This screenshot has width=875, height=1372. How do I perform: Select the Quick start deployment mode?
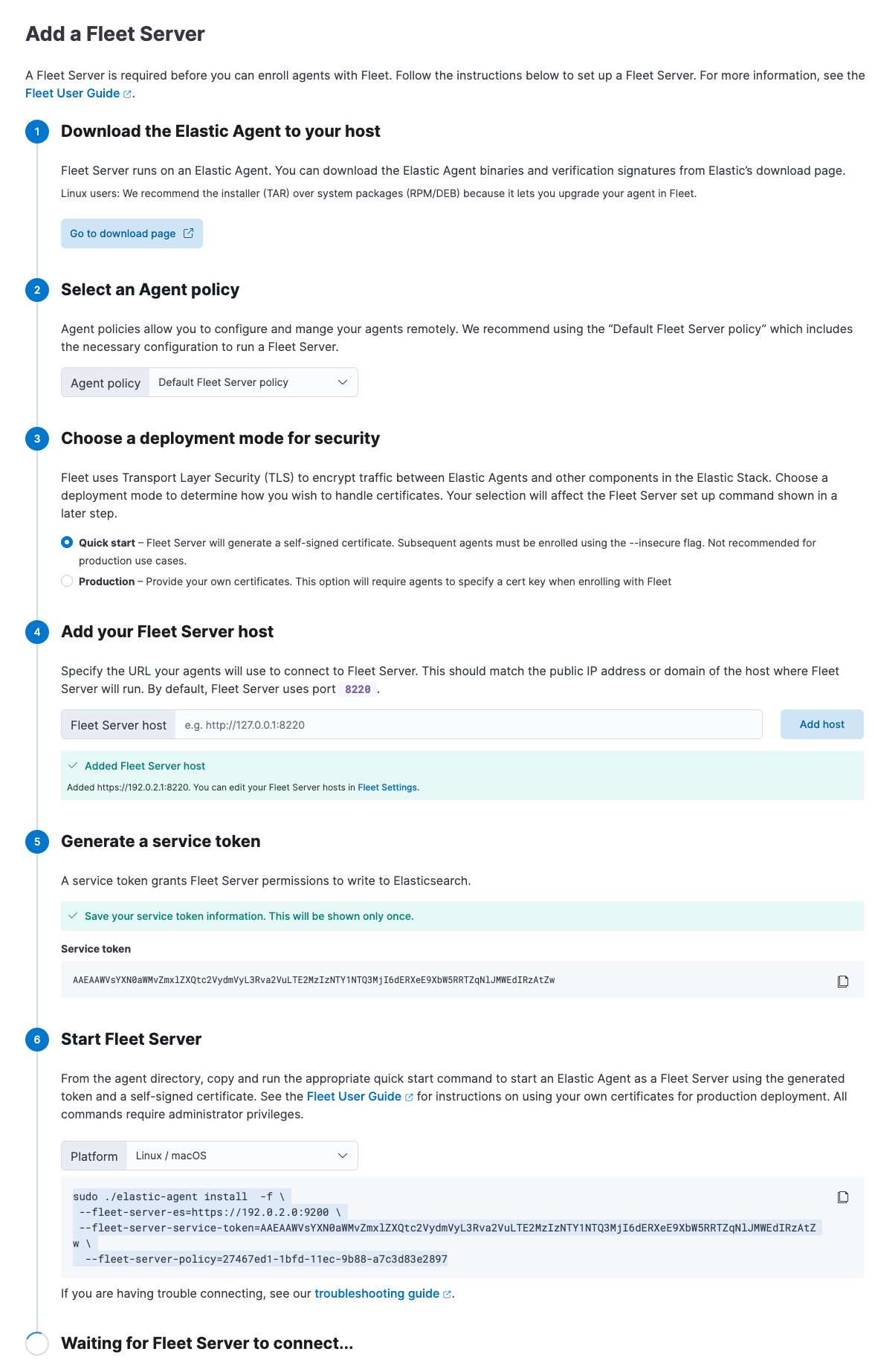click(x=67, y=543)
